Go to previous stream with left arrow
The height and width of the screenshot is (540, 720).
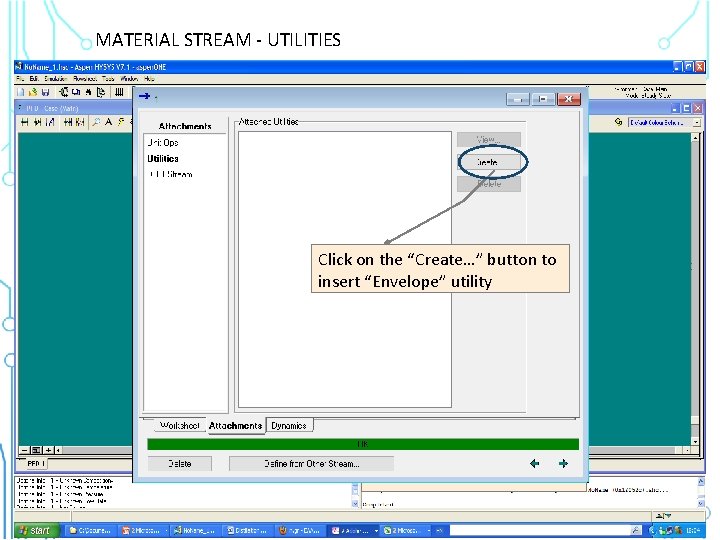click(x=534, y=464)
